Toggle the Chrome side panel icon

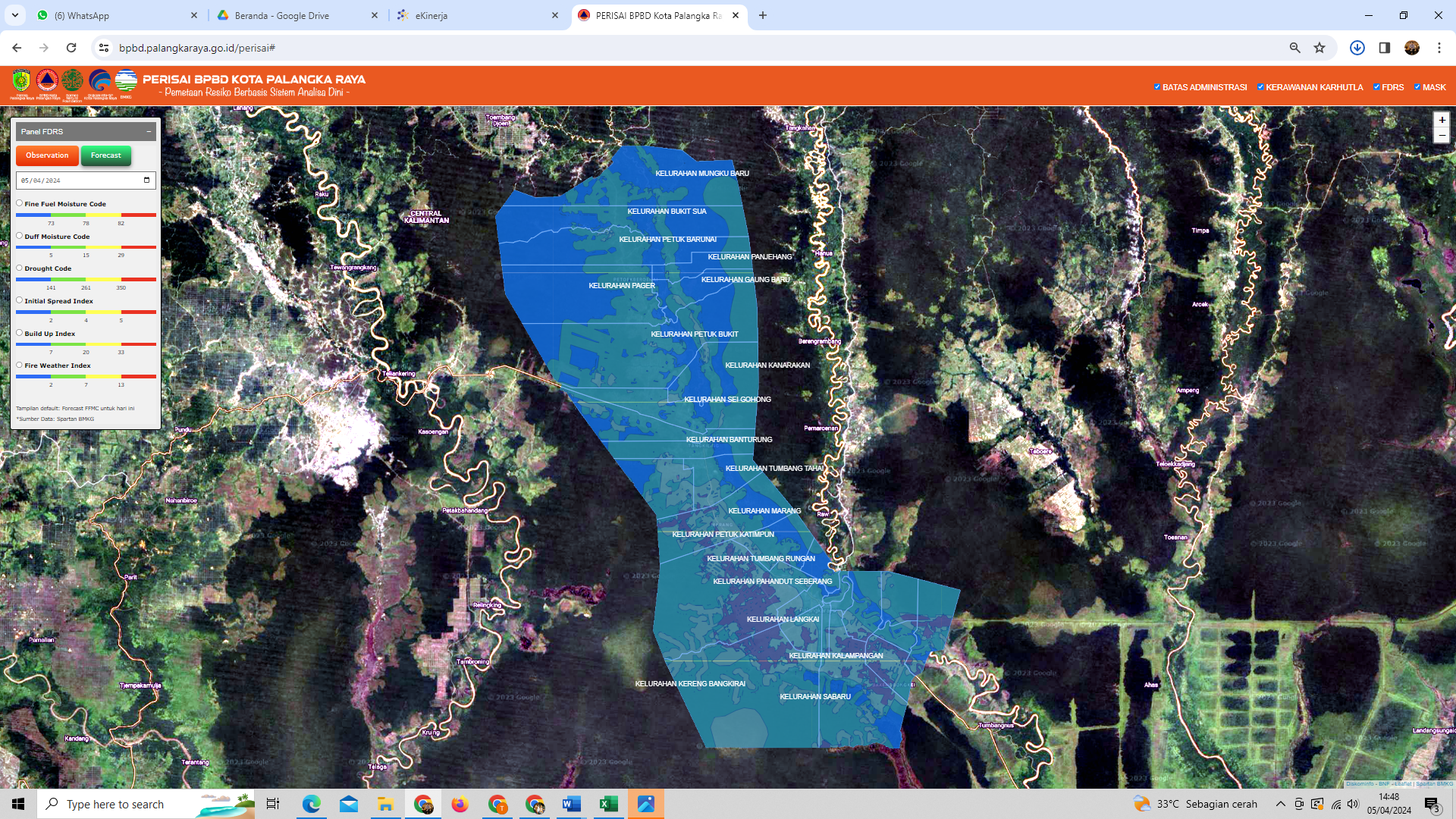click(x=1385, y=48)
